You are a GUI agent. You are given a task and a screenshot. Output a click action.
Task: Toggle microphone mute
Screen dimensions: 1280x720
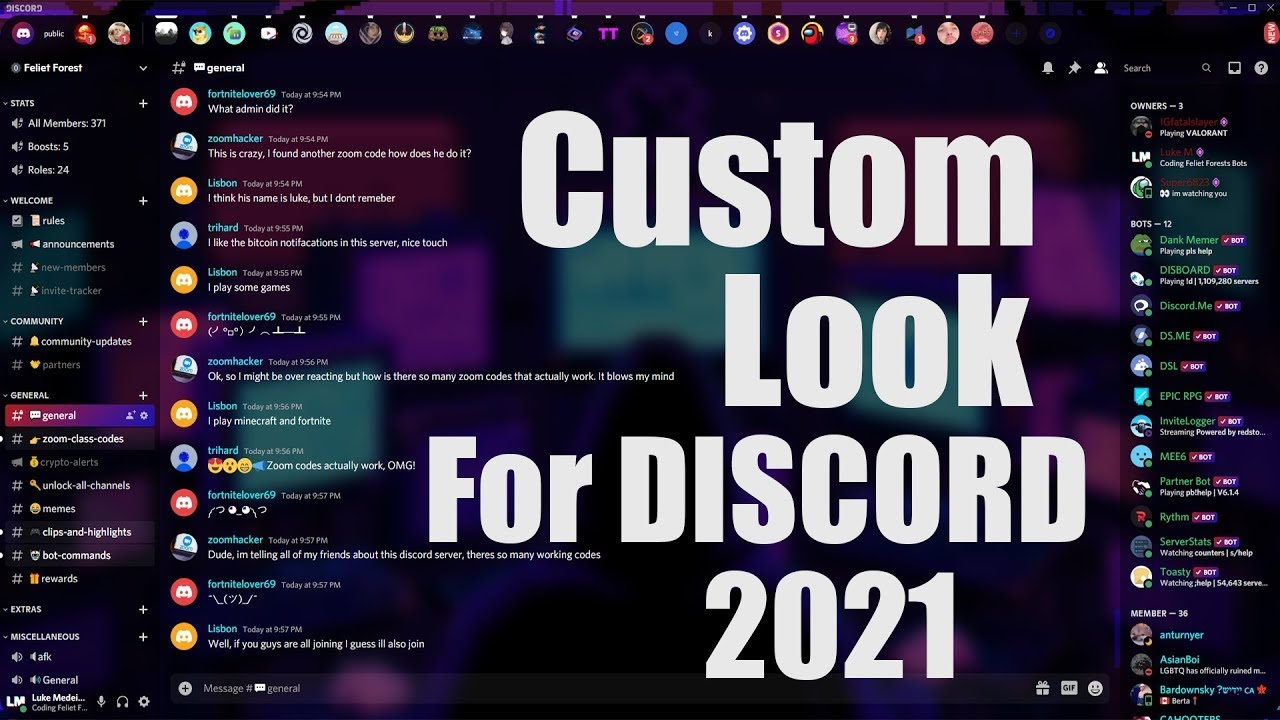(x=101, y=702)
